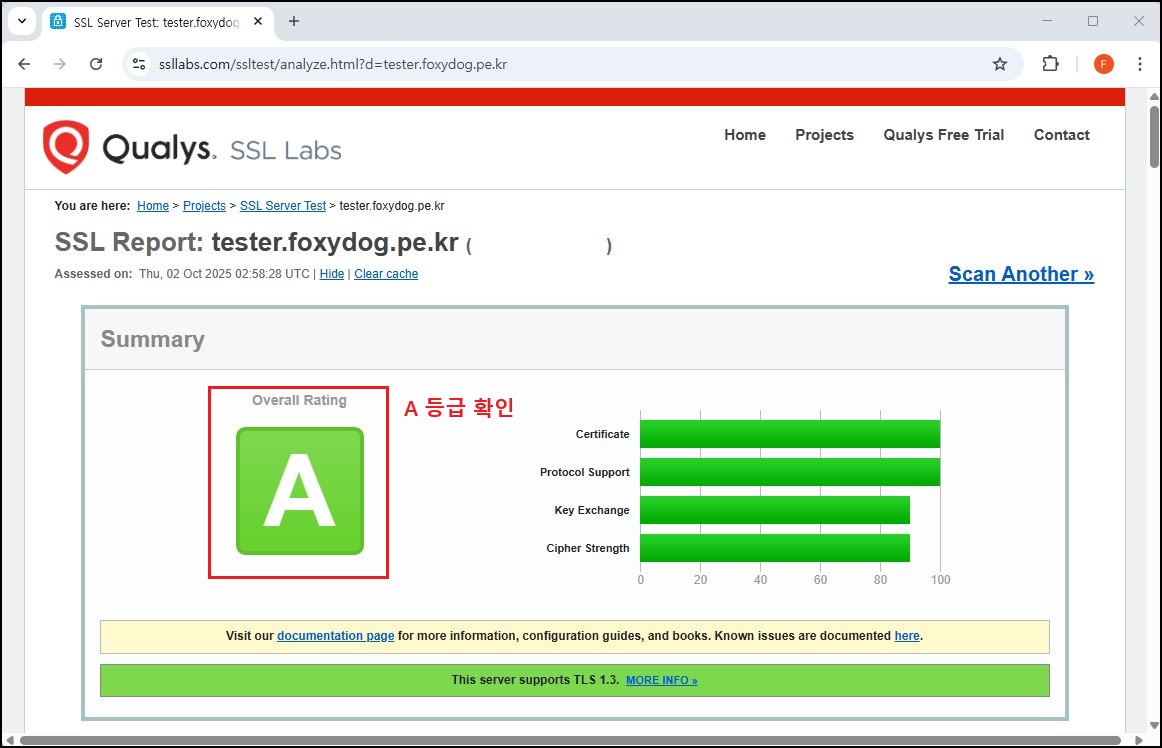Bookmark this page with the star icon
The height and width of the screenshot is (748, 1162).
[1000, 64]
